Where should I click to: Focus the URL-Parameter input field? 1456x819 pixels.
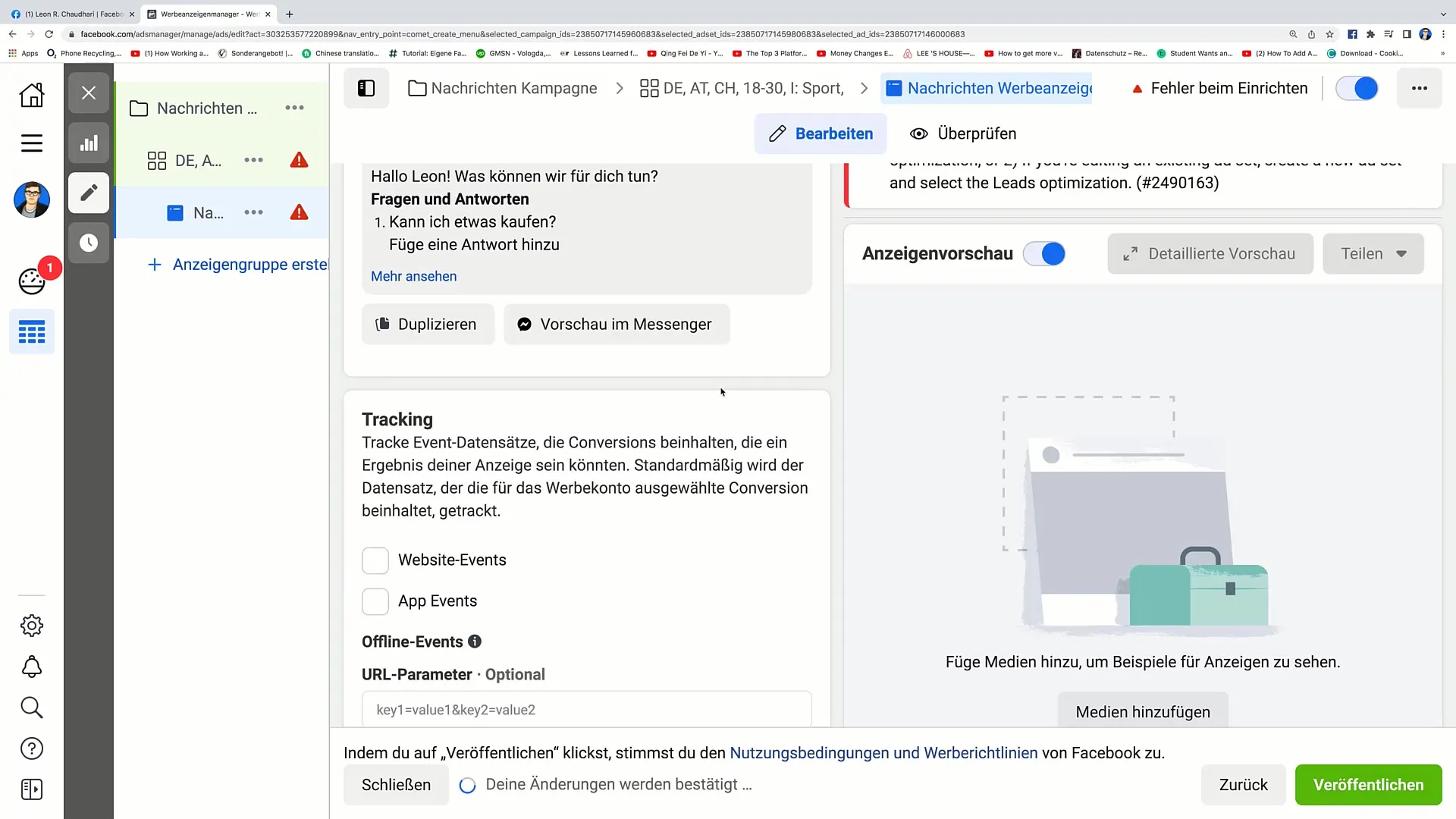(586, 710)
